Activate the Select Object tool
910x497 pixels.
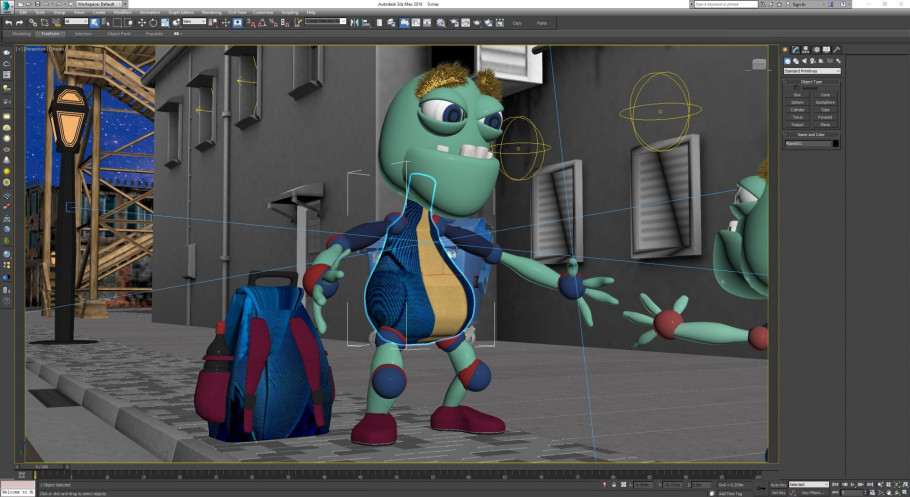click(x=94, y=23)
